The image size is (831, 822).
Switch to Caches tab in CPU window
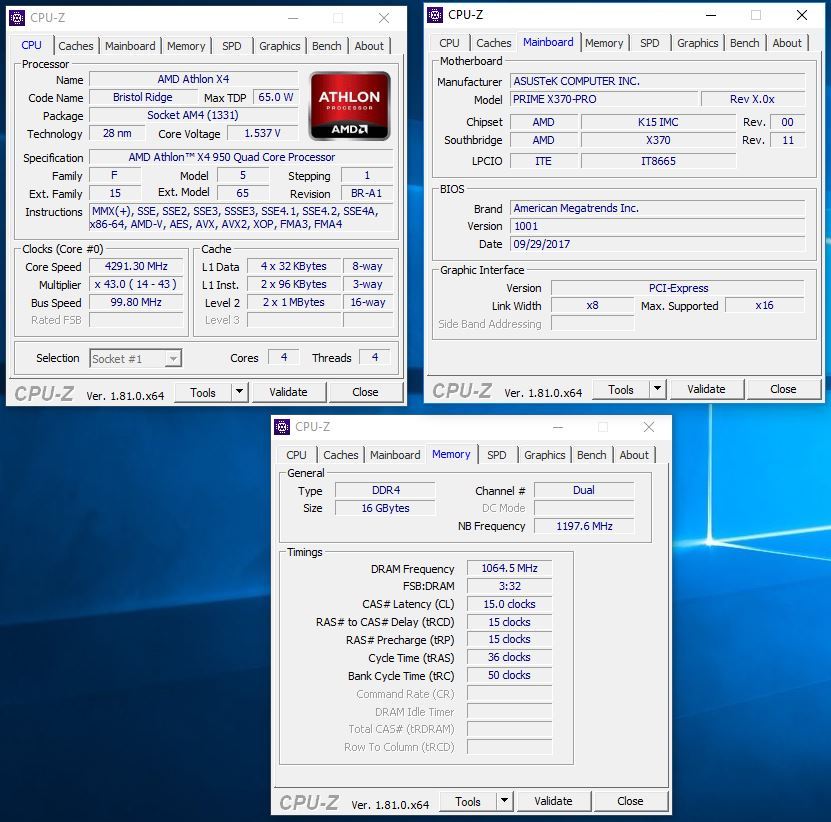pos(76,46)
